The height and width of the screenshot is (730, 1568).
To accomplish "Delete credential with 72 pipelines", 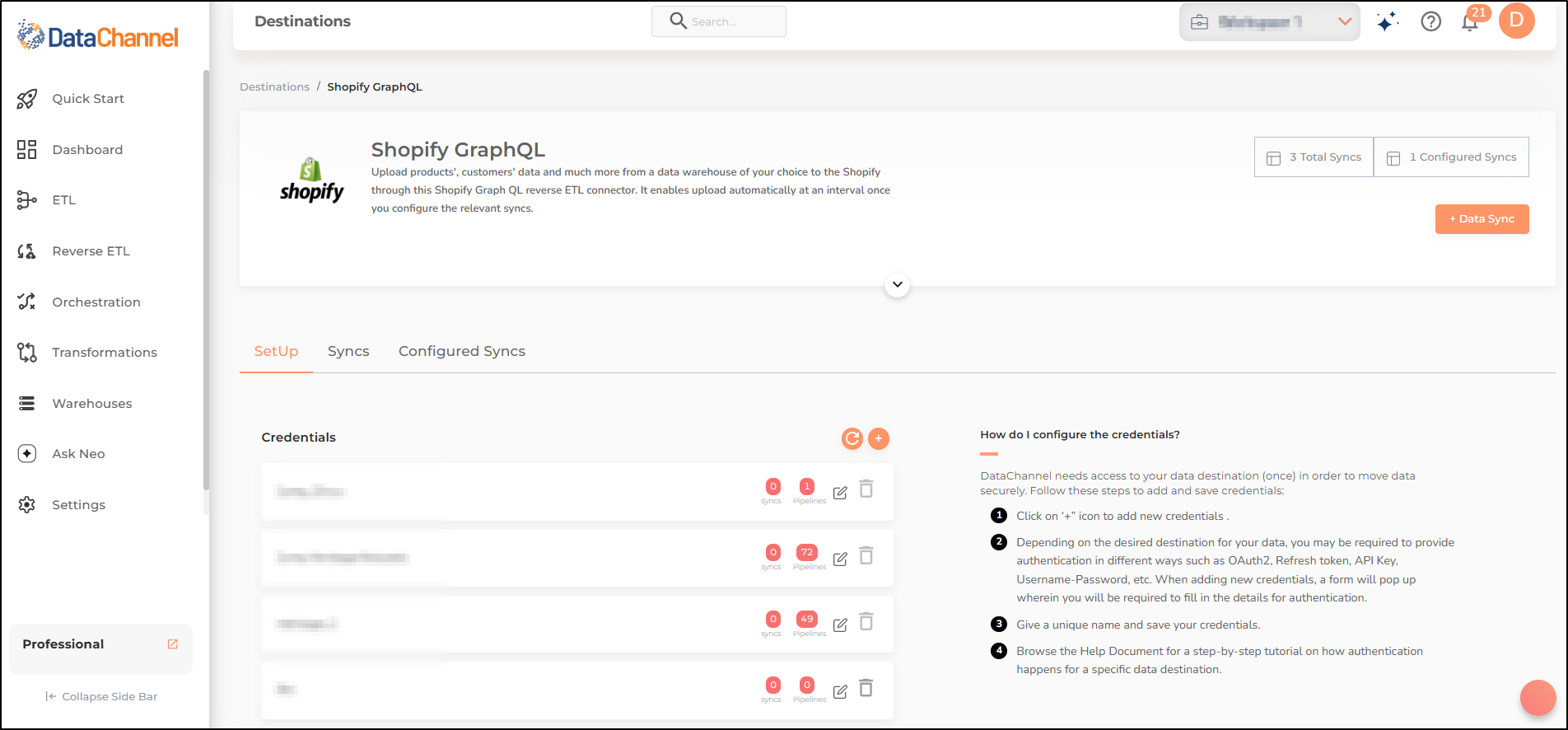I will point(866,555).
